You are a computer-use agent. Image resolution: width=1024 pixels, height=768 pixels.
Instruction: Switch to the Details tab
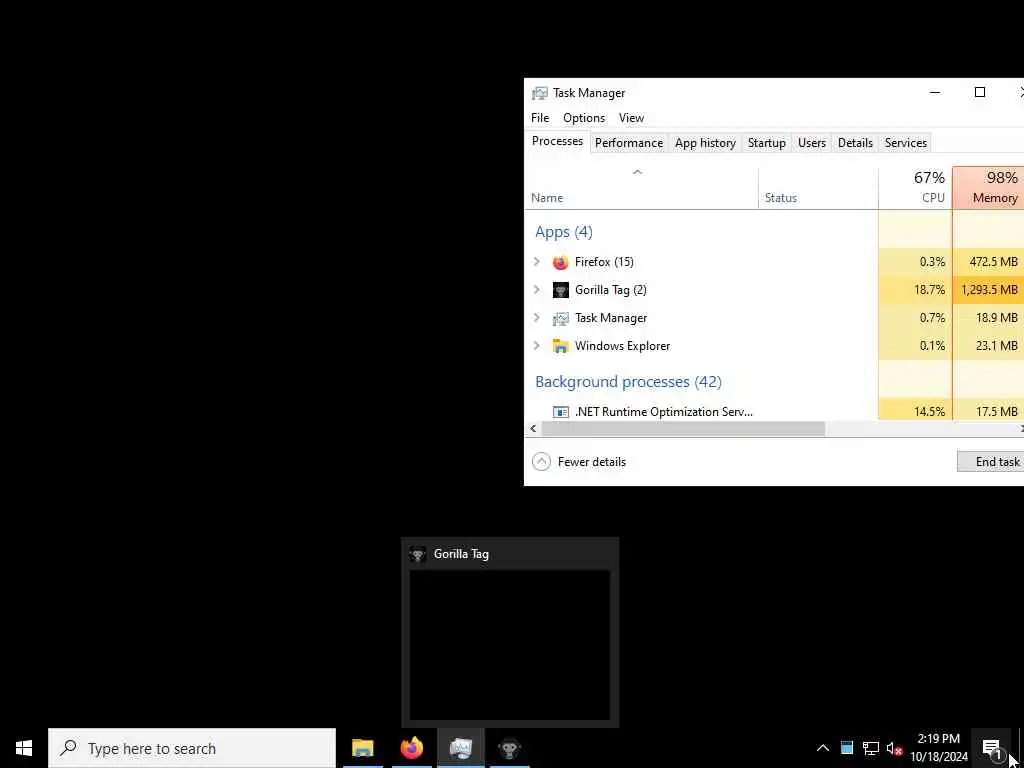[856, 143]
